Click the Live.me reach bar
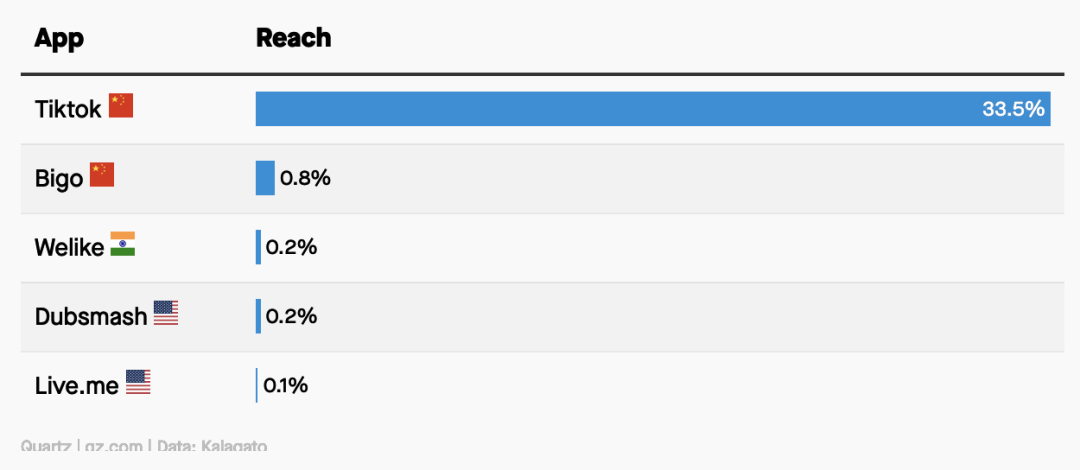1080x470 pixels. tap(256, 385)
